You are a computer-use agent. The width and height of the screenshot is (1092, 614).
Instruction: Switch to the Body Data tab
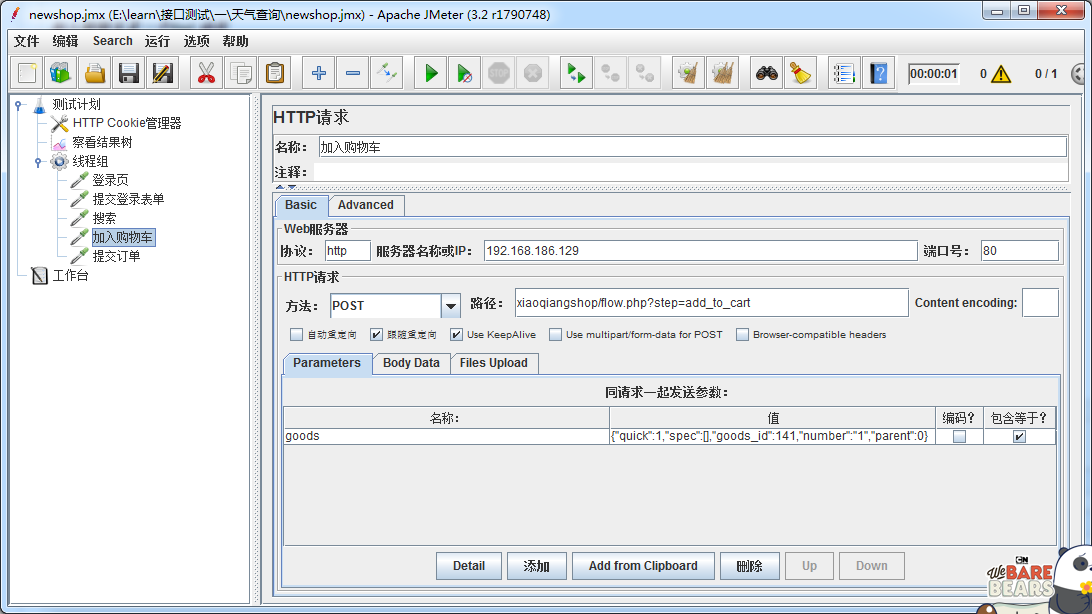tap(411, 363)
